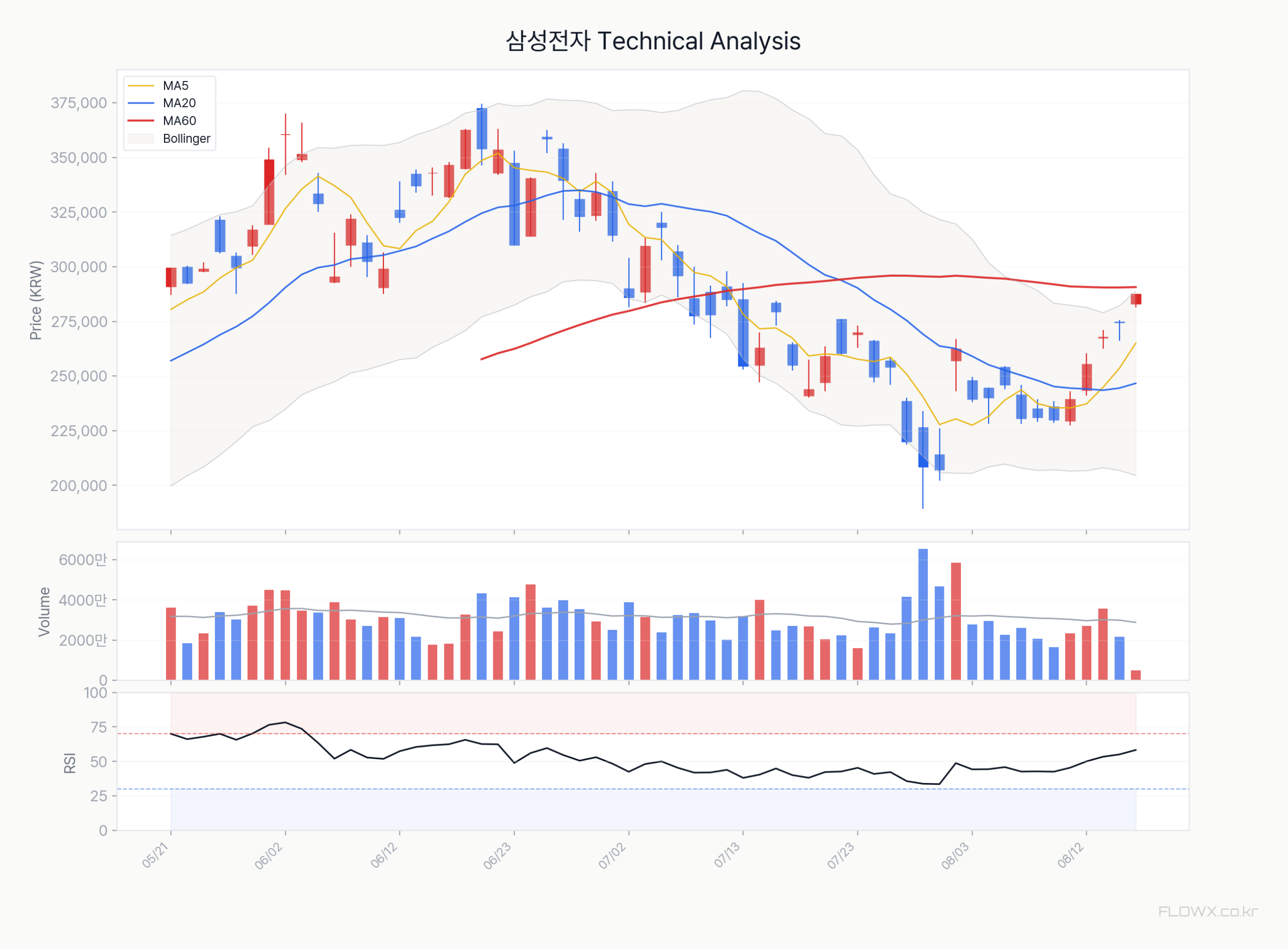Screen dimensions: 1288x949
Task: Click the '08/12' date label
Action: click(1071, 855)
